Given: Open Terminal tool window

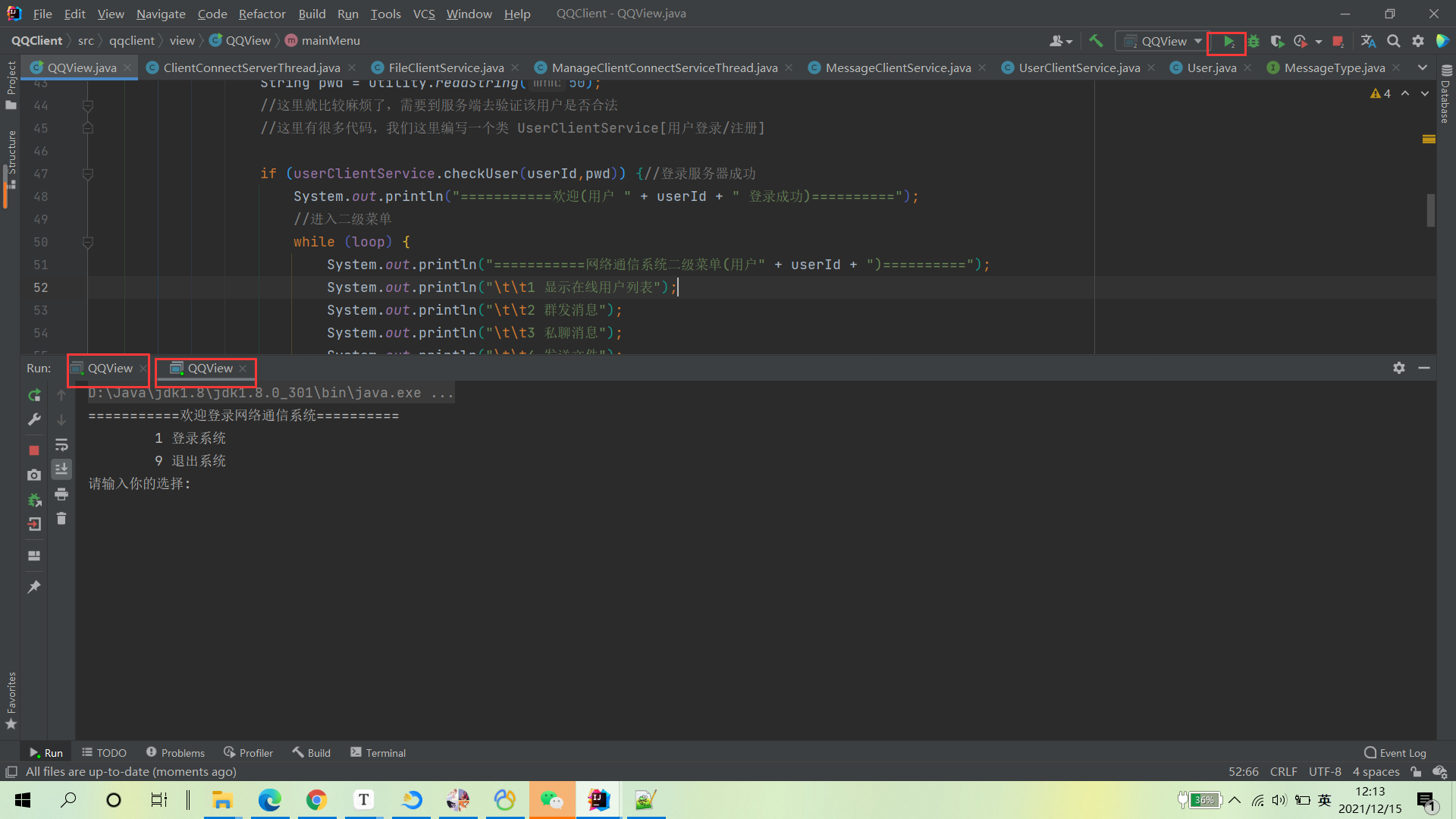Looking at the screenshot, I should [x=378, y=753].
